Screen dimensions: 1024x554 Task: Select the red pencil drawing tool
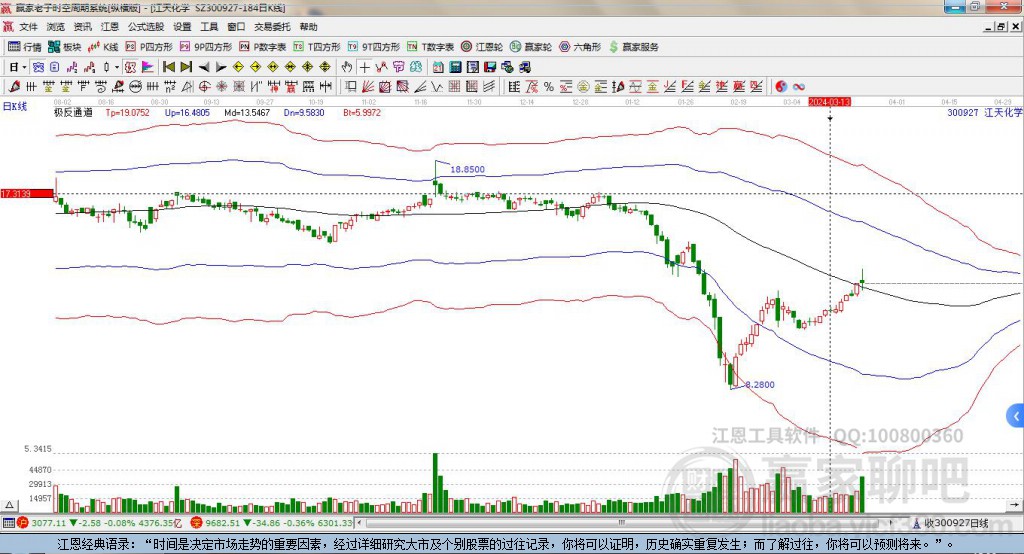[x=14, y=86]
